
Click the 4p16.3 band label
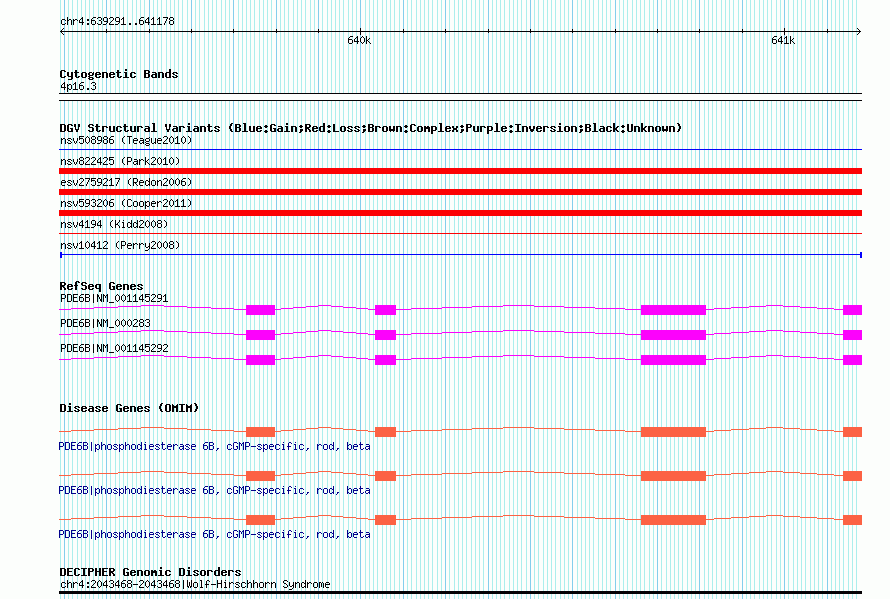[x=78, y=86]
